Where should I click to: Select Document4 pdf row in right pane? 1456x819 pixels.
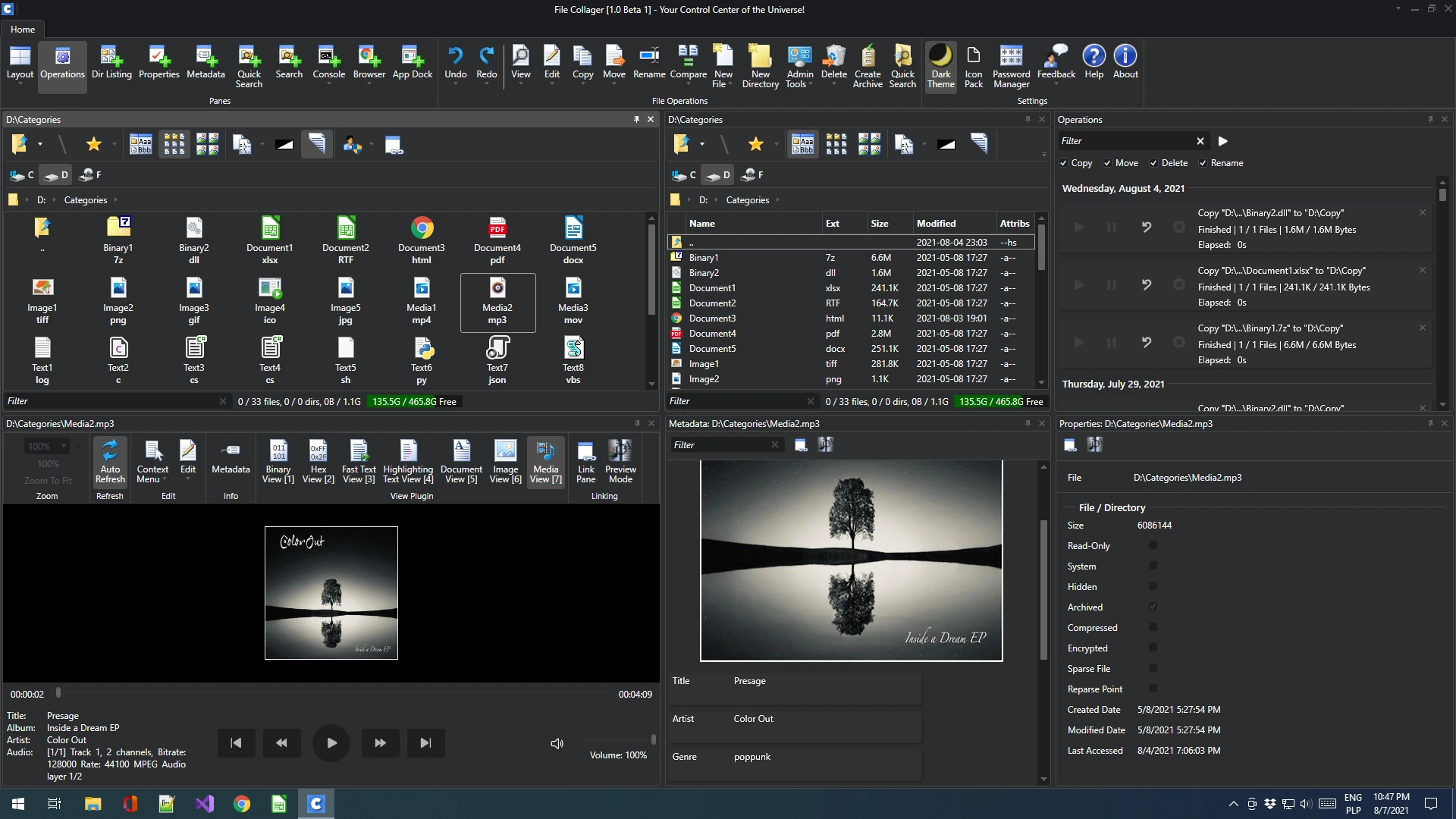coord(851,334)
